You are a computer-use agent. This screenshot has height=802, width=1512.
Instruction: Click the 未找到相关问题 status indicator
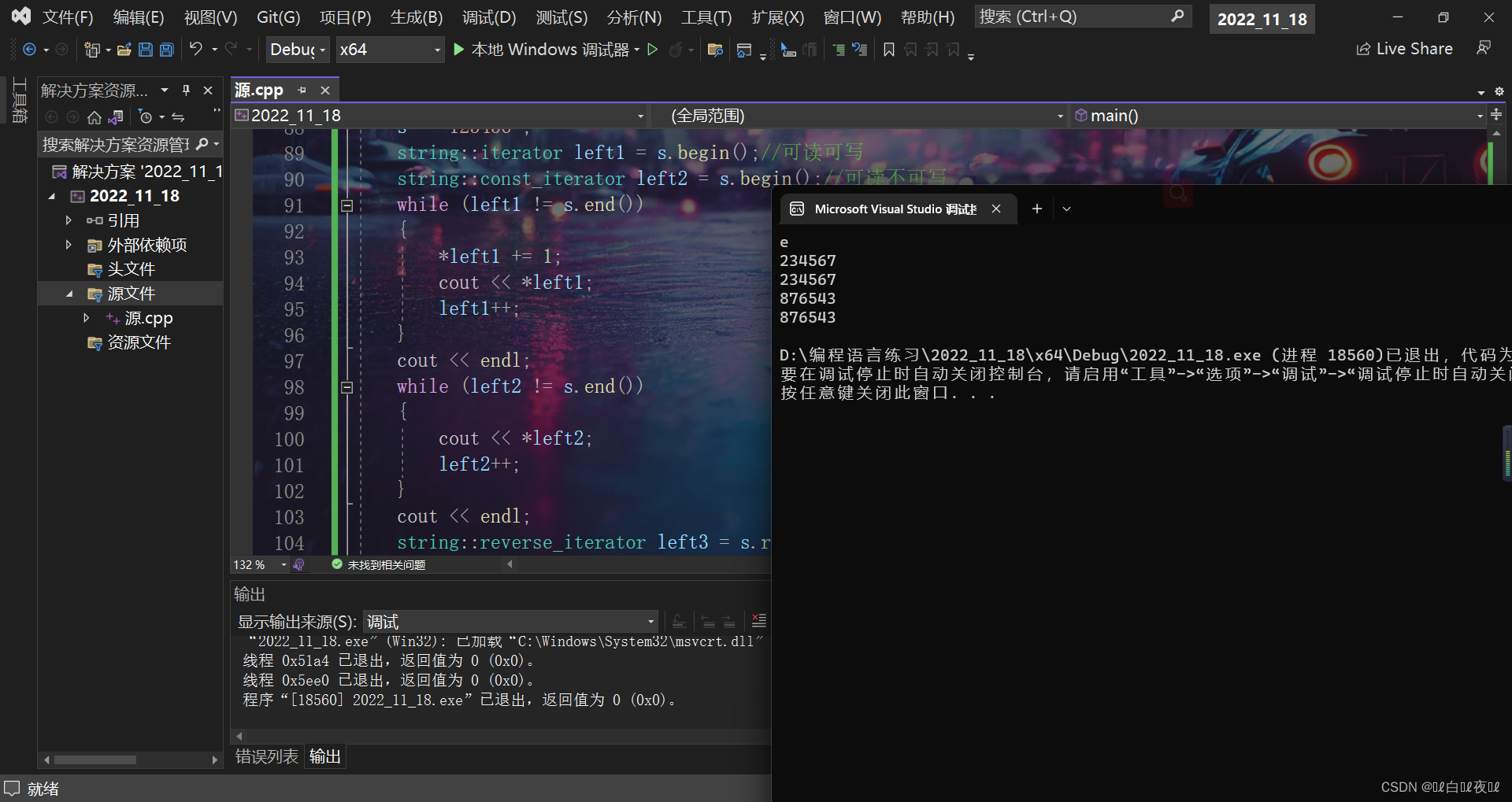pos(379,565)
